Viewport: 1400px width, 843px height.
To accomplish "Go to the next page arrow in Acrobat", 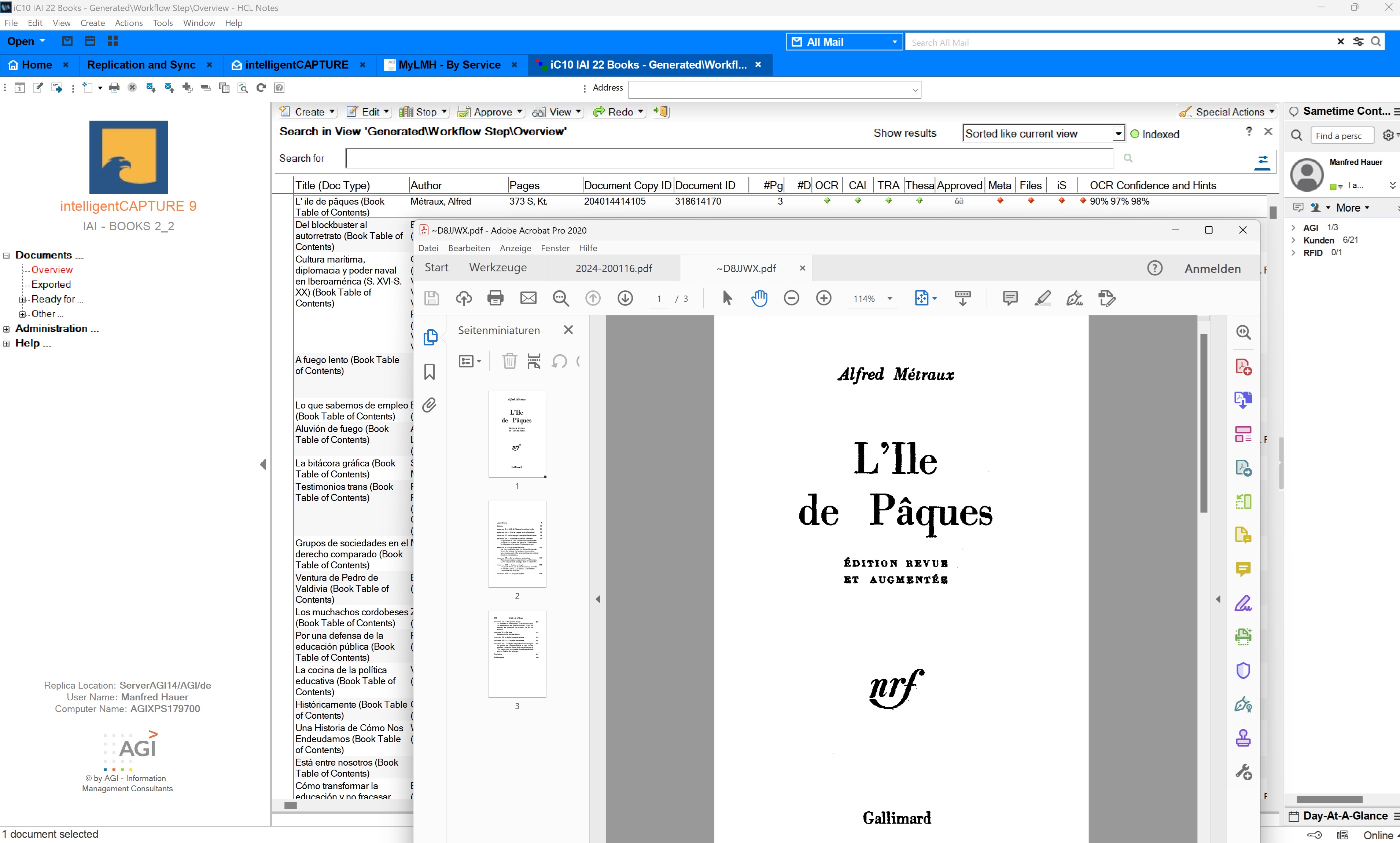I will coord(625,298).
